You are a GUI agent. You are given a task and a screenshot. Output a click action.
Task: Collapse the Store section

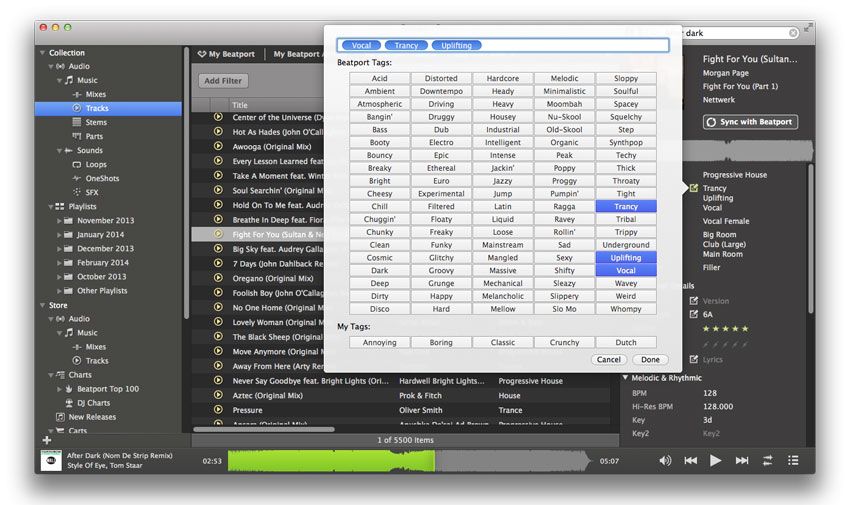click(x=42, y=306)
